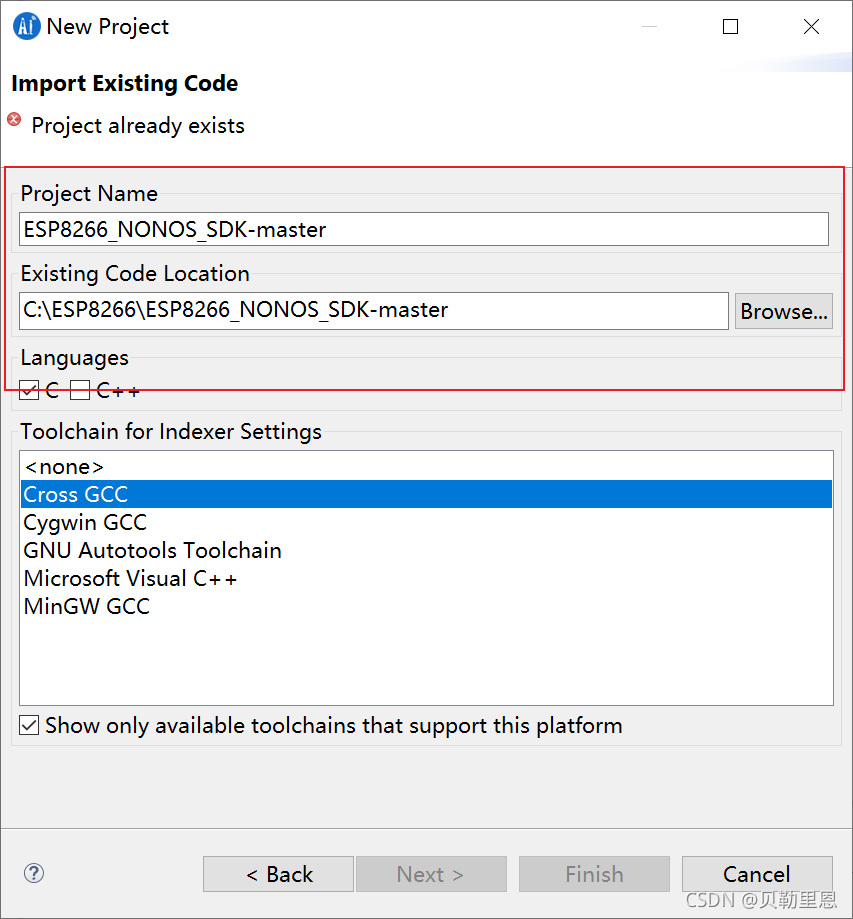The height and width of the screenshot is (919, 853).
Task: Toggle the C language checkbox
Action: tap(29, 390)
